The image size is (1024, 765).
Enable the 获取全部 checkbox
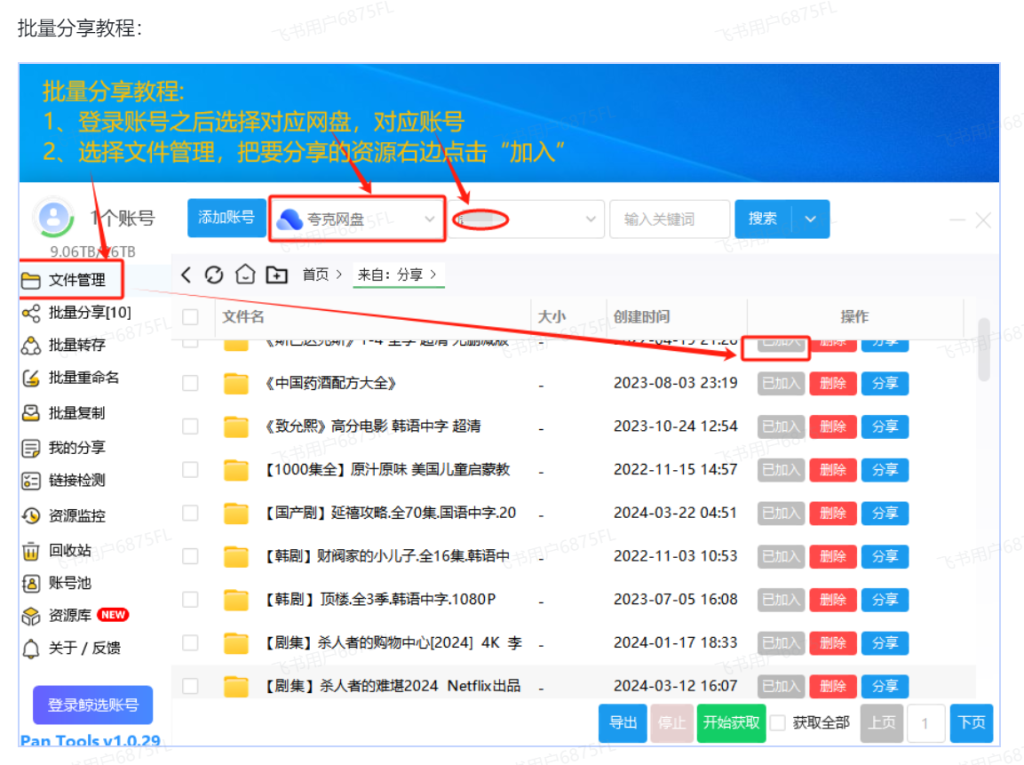777,722
